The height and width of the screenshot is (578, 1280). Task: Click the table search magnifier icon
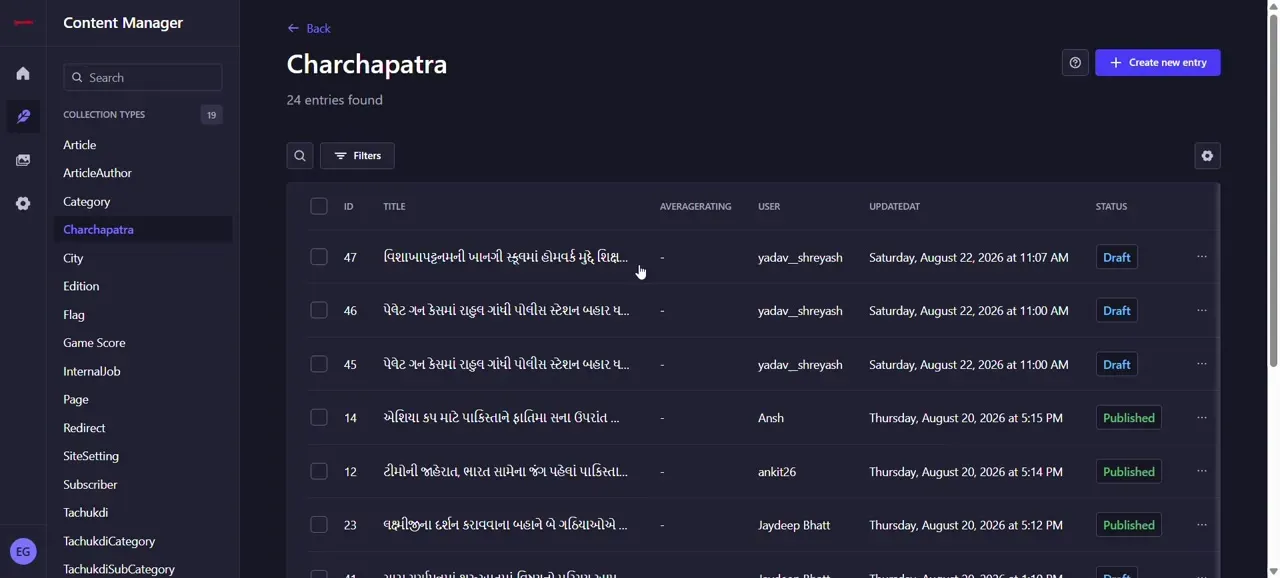300,156
